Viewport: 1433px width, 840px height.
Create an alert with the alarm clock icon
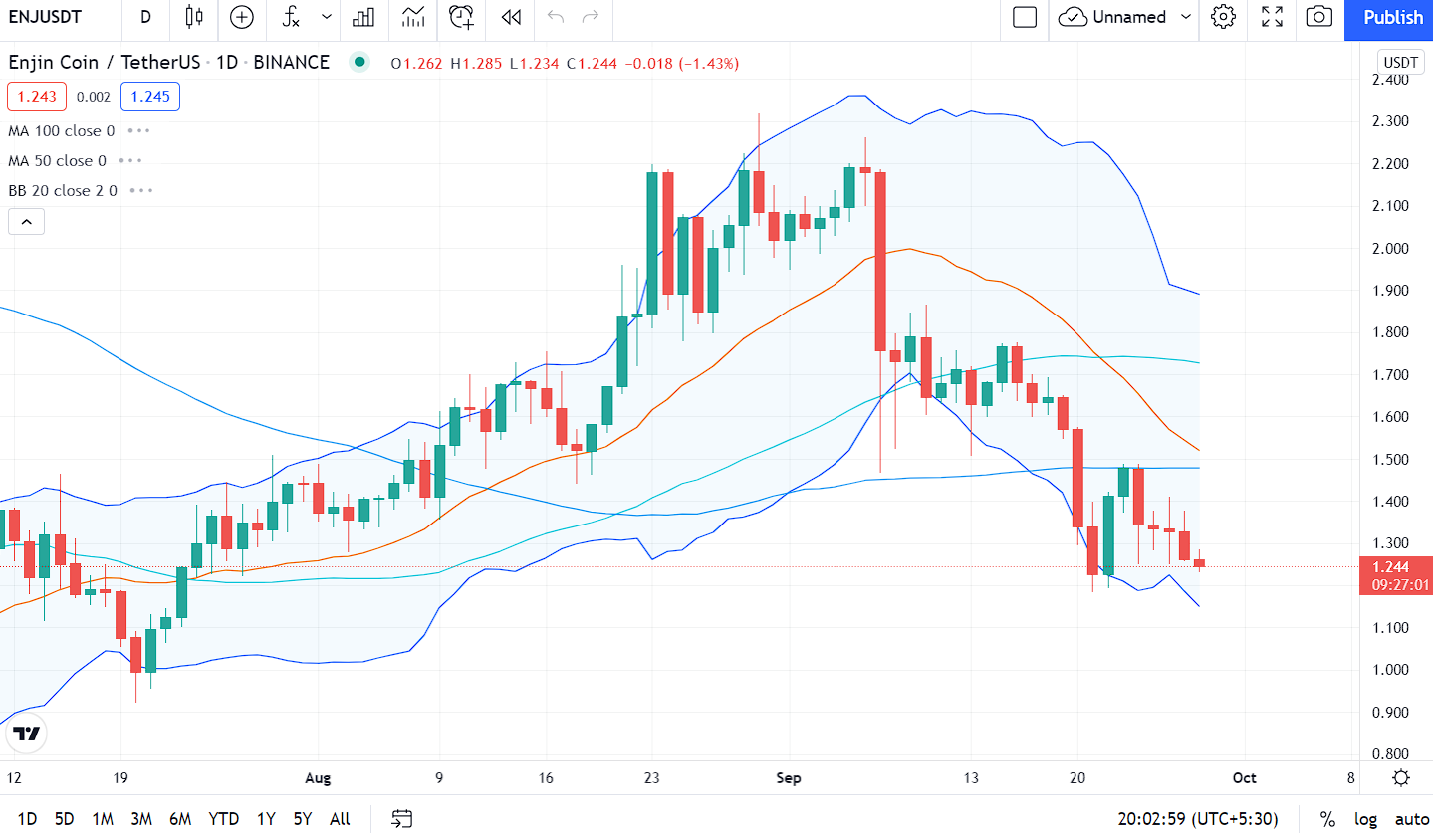point(461,17)
